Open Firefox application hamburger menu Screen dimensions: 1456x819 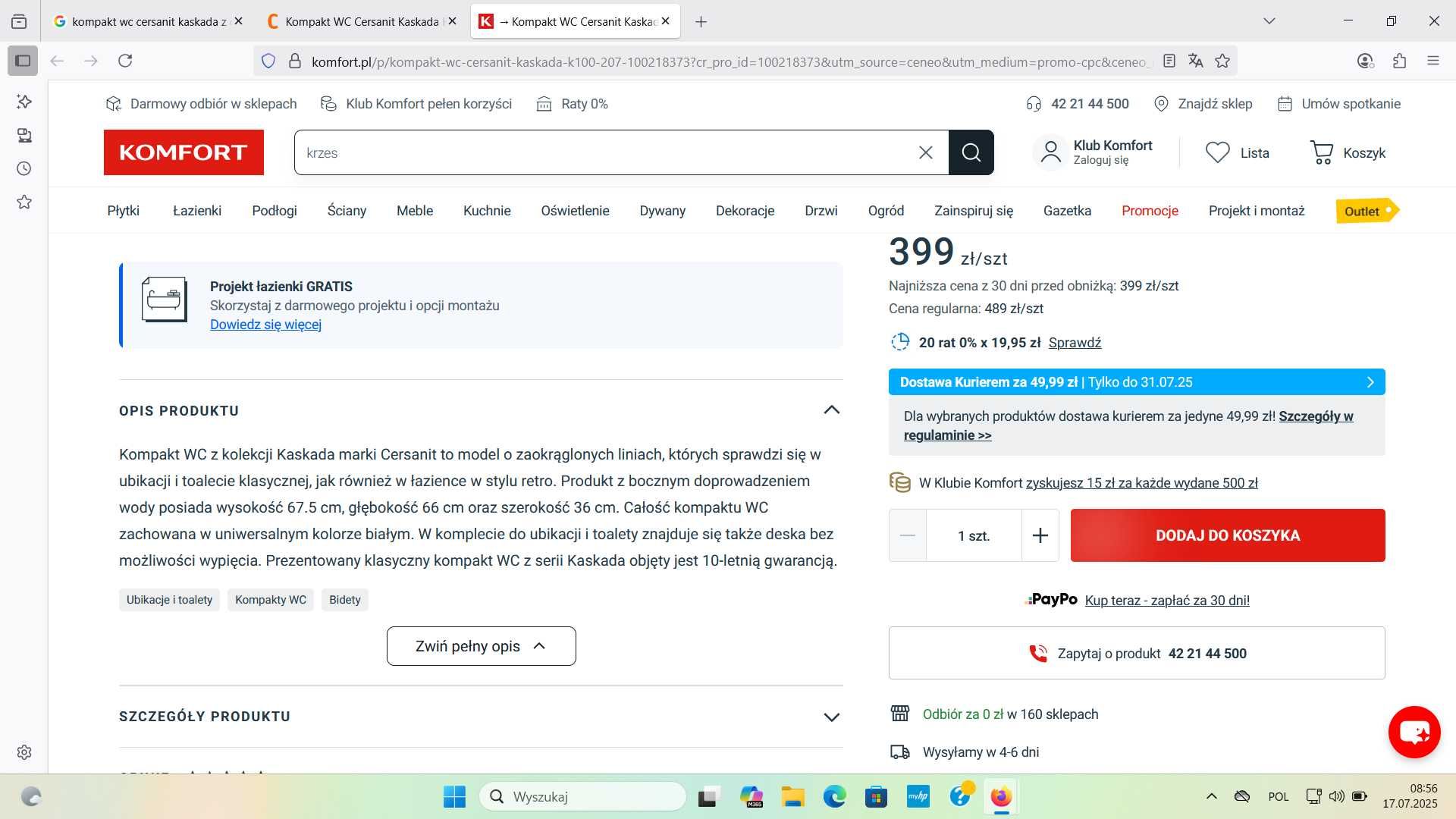(x=1433, y=61)
